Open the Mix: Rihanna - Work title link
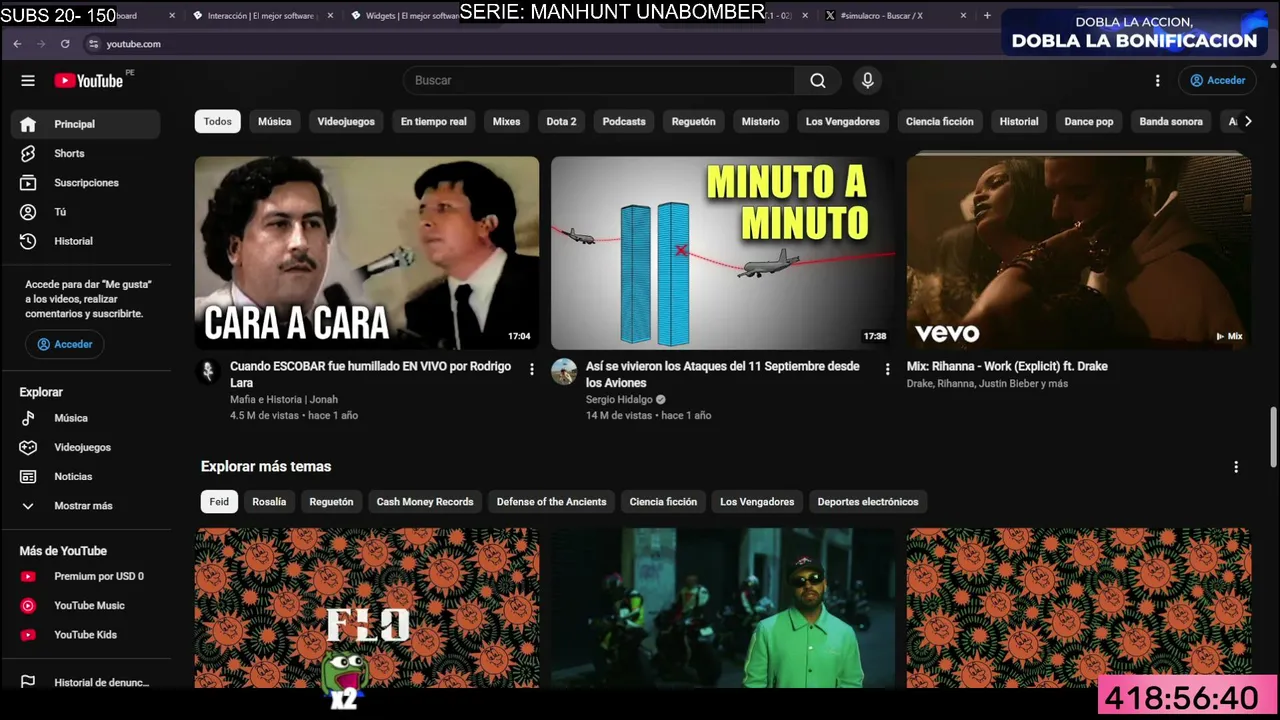The height and width of the screenshot is (720, 1280). pyautogui.click(x=1007, y=366)
